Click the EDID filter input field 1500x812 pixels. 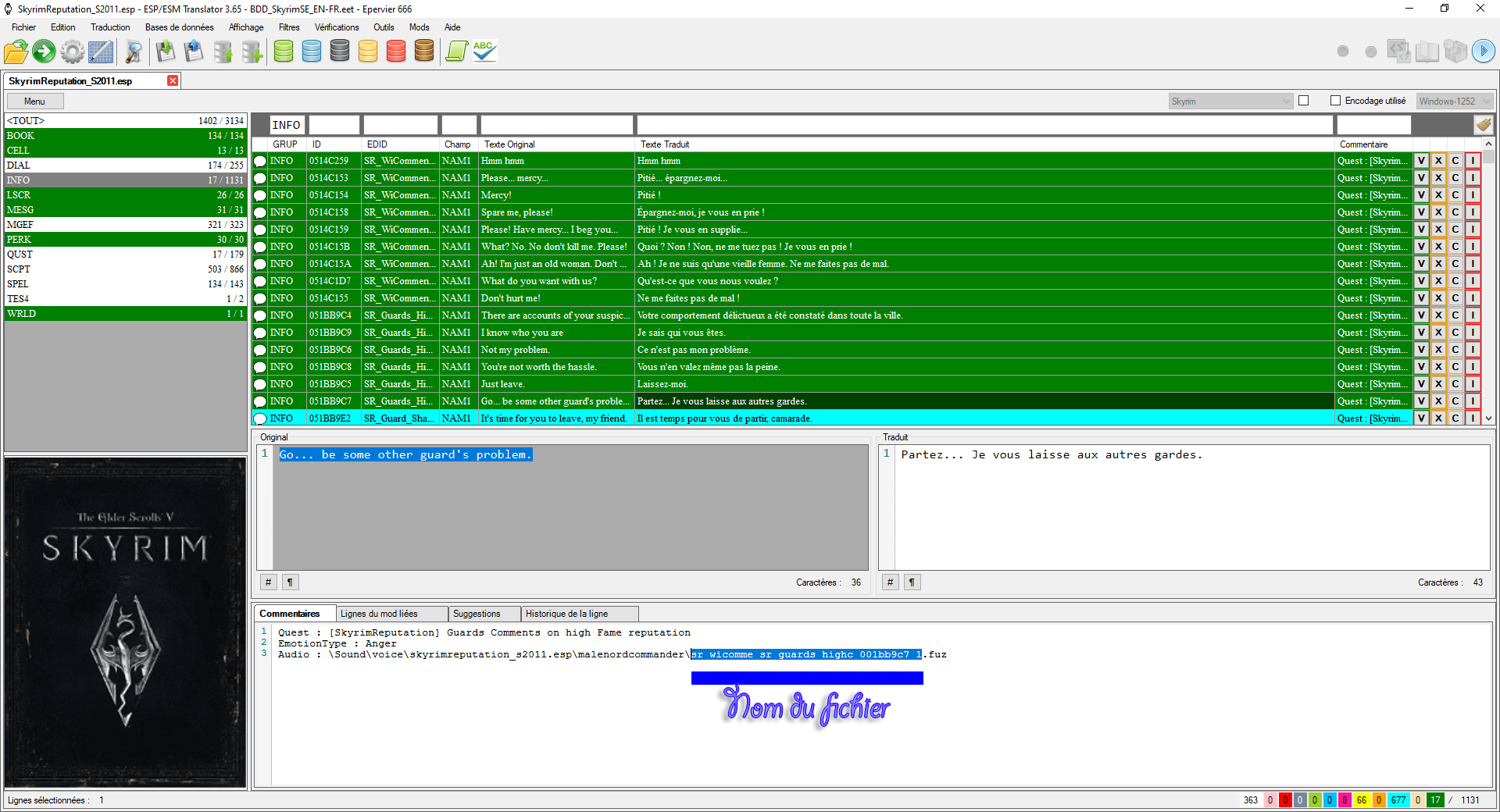tap(401, 125)
